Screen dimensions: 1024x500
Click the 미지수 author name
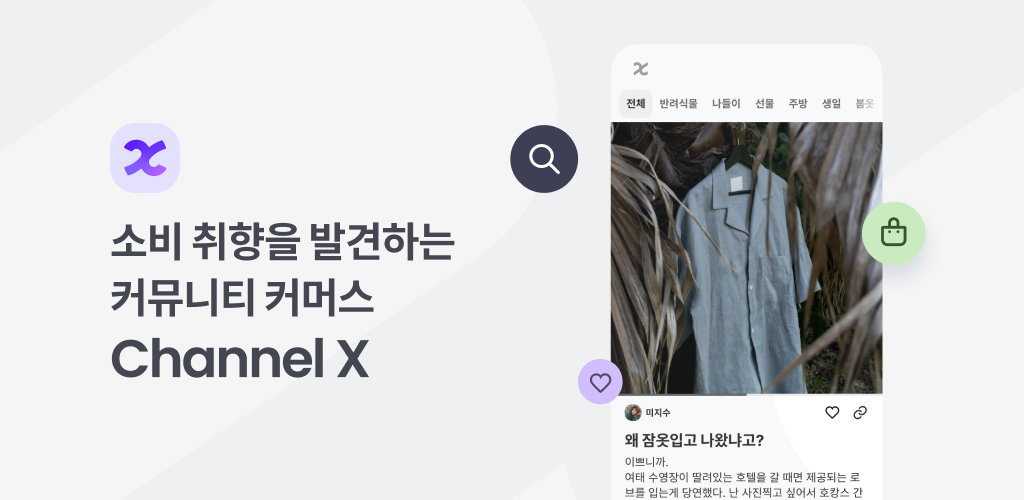click(658, 413)
